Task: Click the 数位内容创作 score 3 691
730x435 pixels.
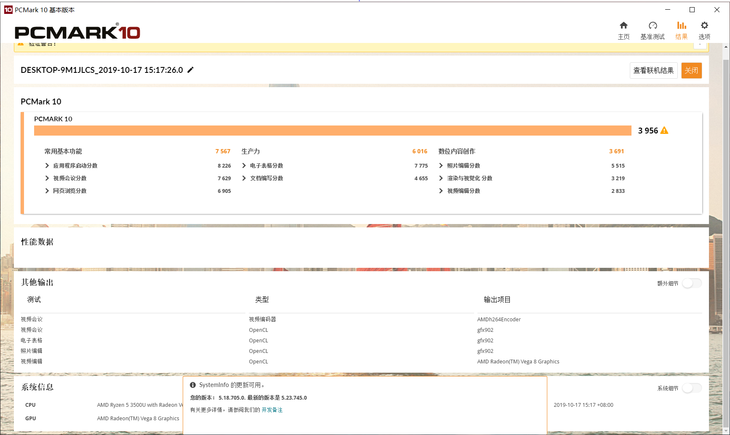Action: tap(616, 151)
